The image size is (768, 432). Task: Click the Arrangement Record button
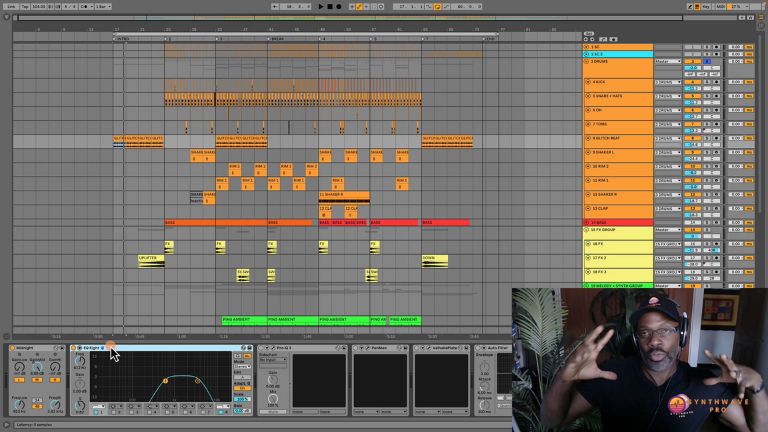click(338, 6)
